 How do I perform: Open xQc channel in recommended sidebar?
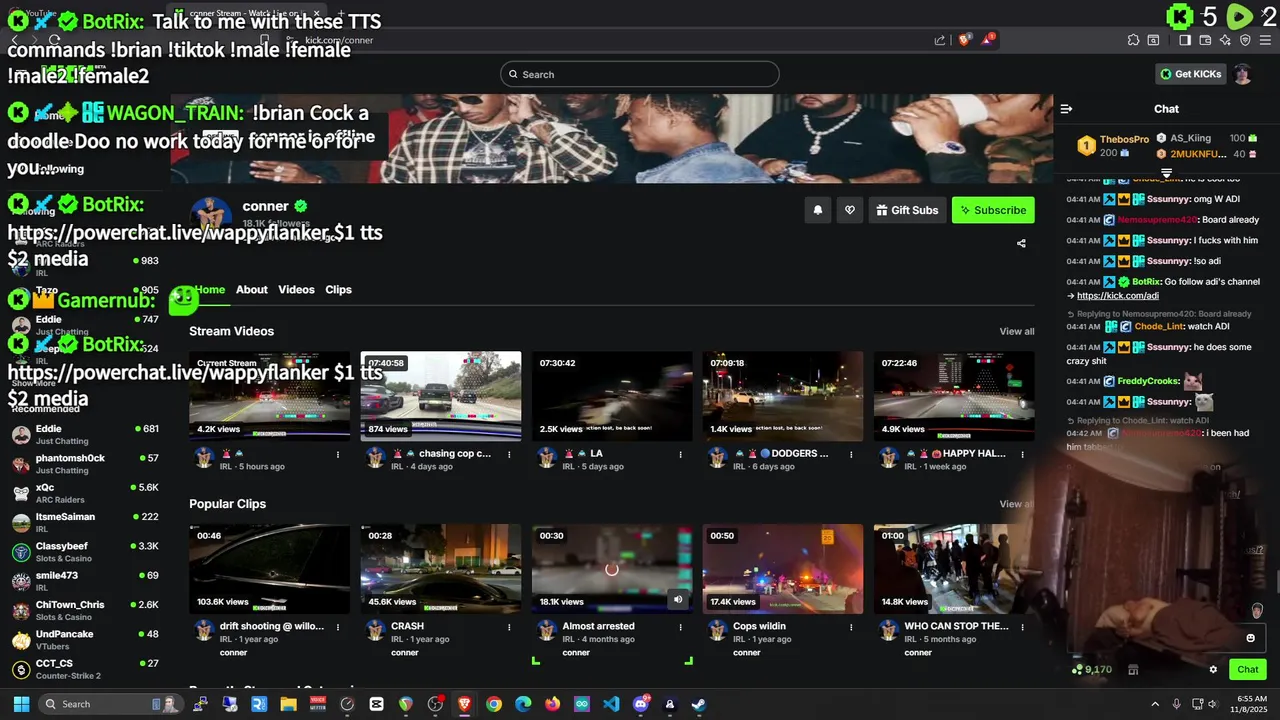tap(85, 494)
